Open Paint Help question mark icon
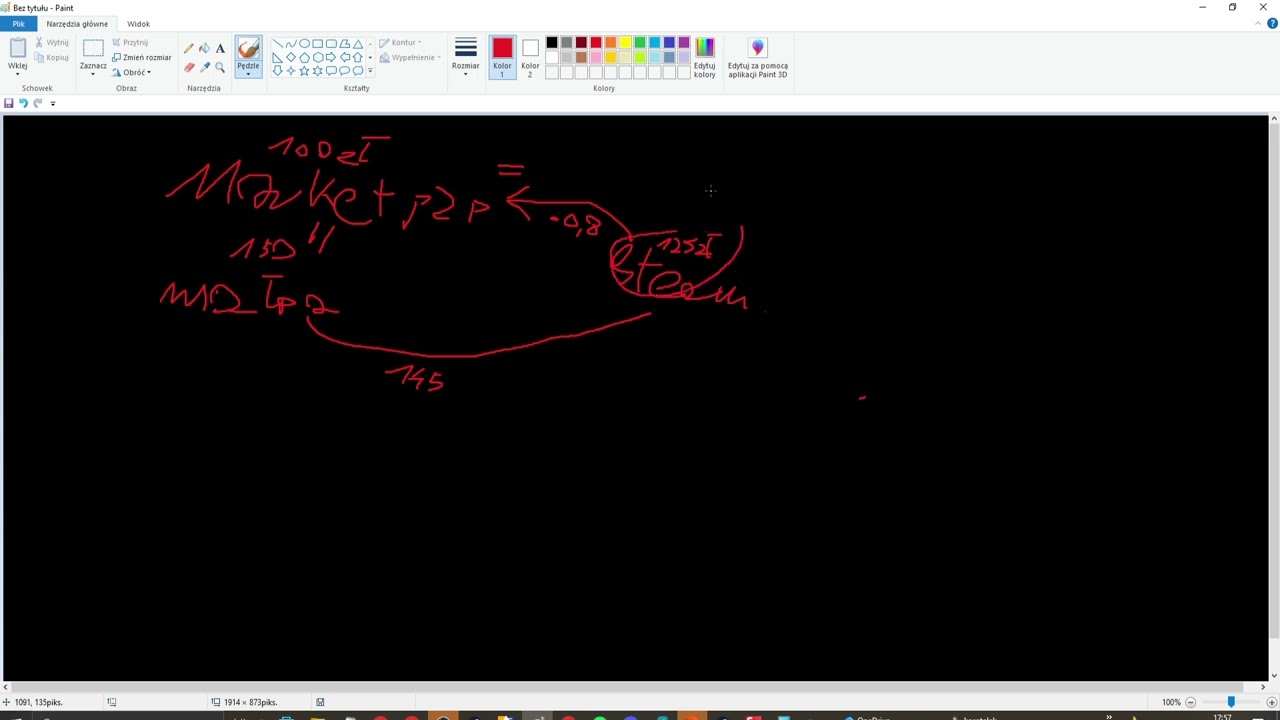 click(x=1272, y=24)
